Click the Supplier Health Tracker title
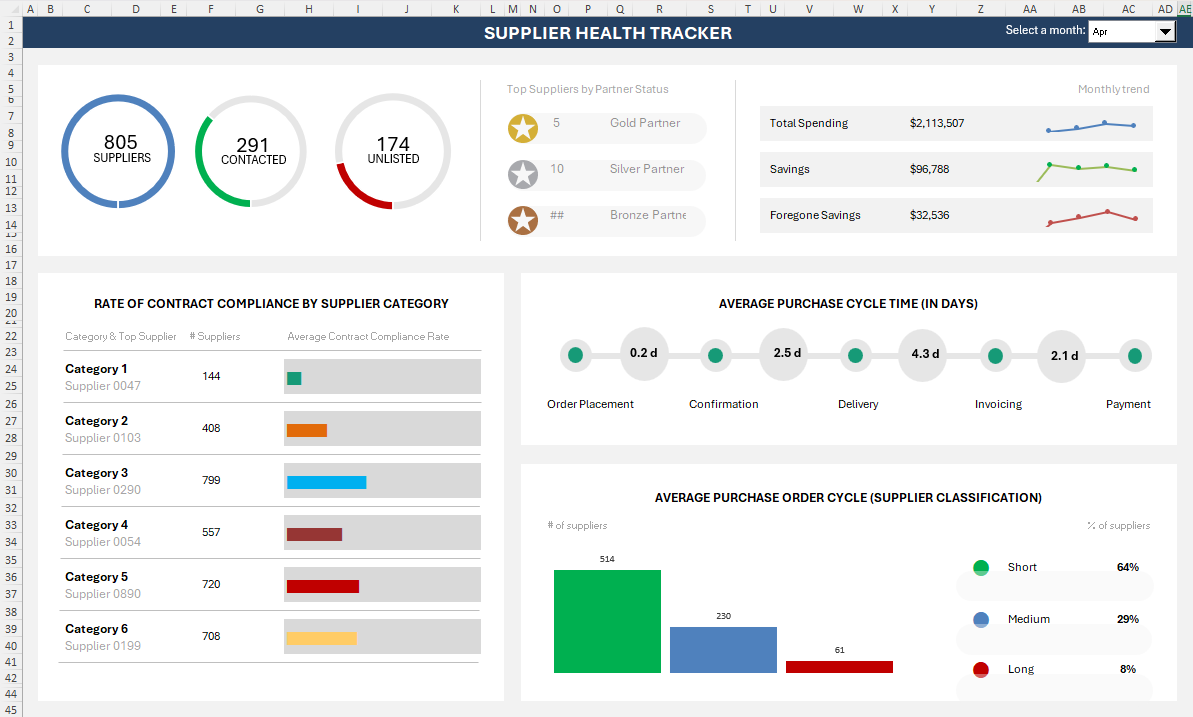 tap(608, 33)
